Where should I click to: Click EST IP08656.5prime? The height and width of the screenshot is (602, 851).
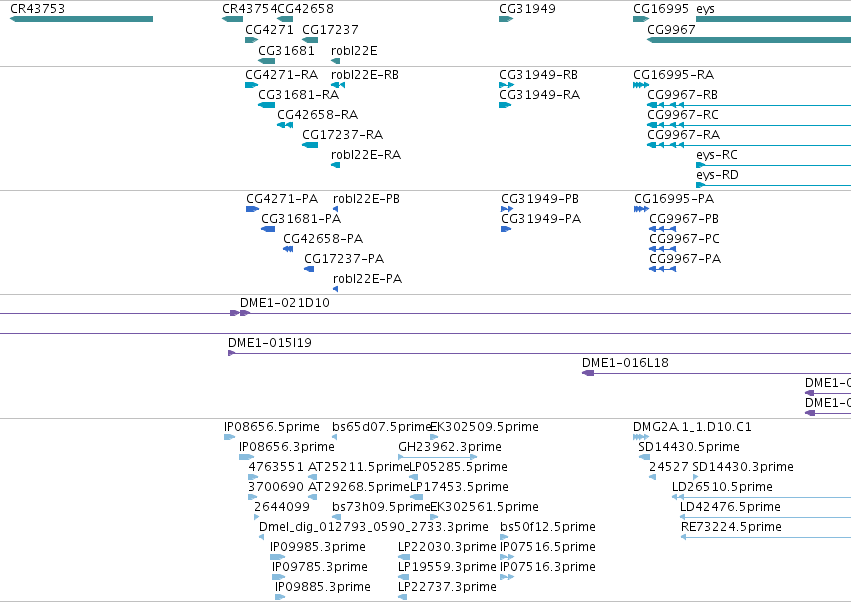[x=230, y=437]
